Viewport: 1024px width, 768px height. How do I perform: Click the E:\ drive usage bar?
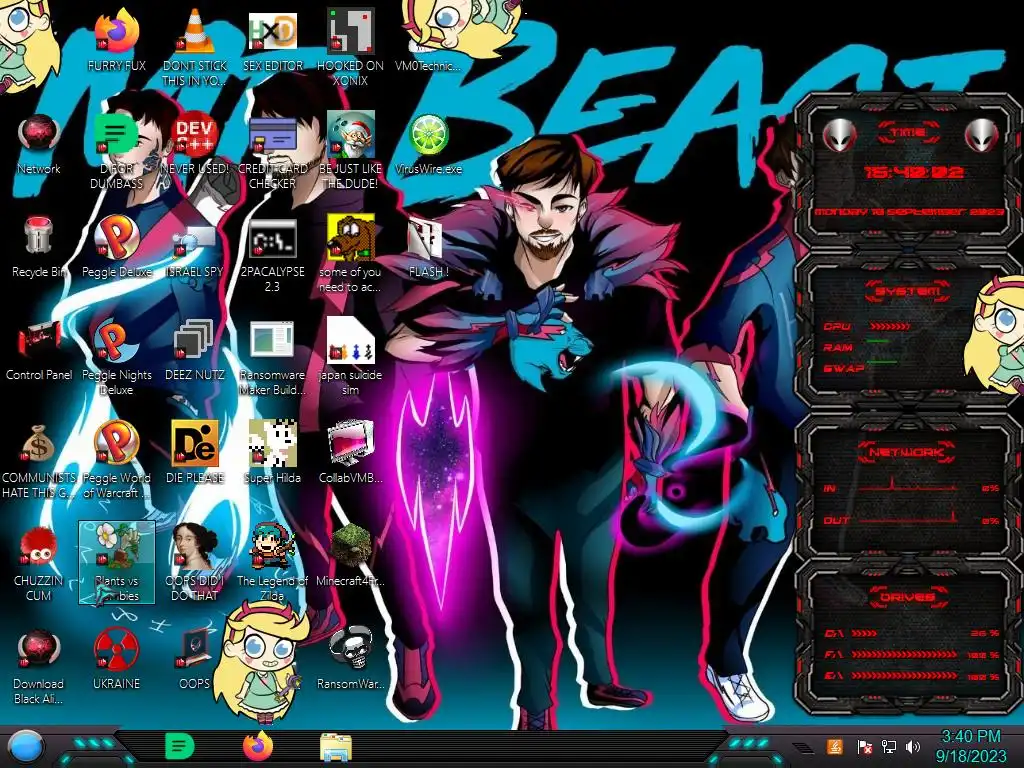click(904, 676)
